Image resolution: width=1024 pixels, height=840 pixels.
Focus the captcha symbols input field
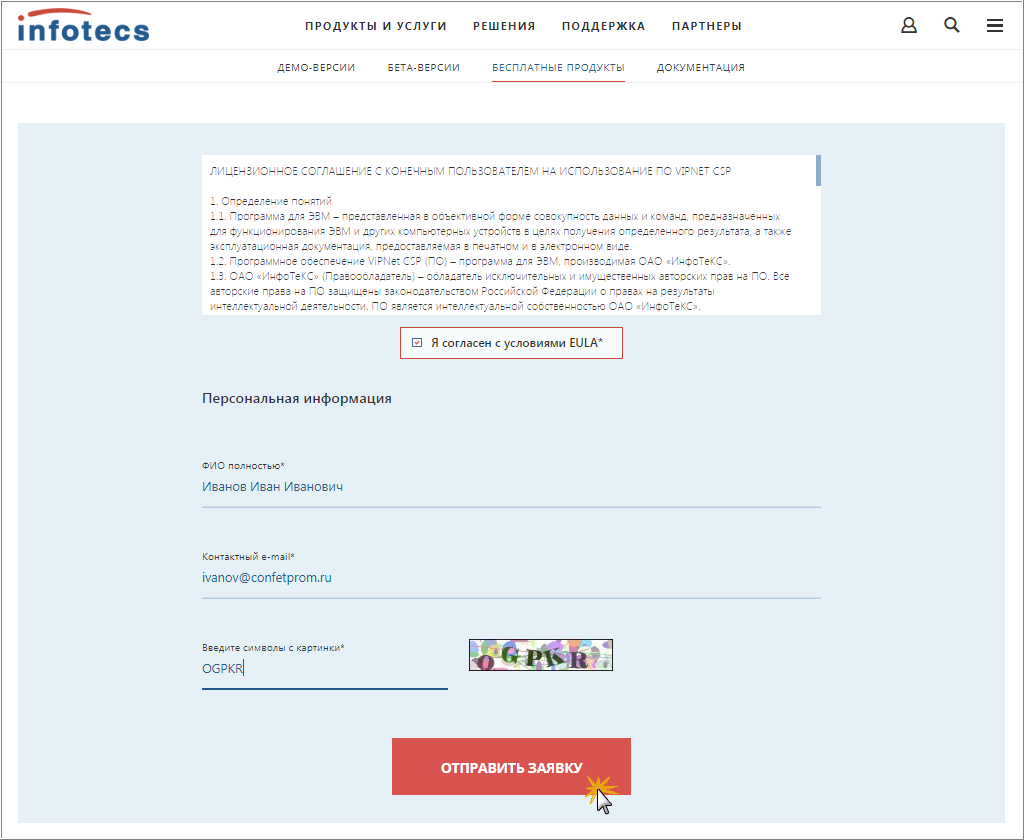coord(325,669)
